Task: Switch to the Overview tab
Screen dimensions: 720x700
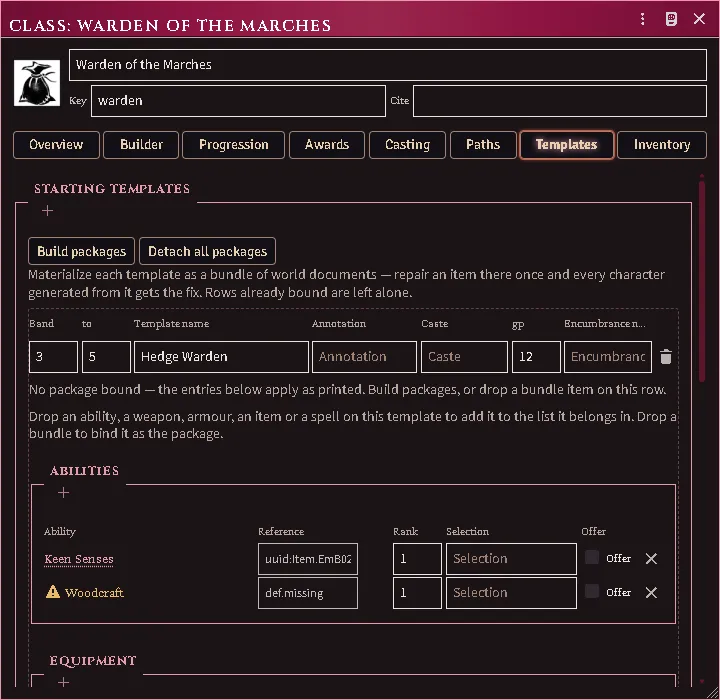Action: [x=56, y=145]
